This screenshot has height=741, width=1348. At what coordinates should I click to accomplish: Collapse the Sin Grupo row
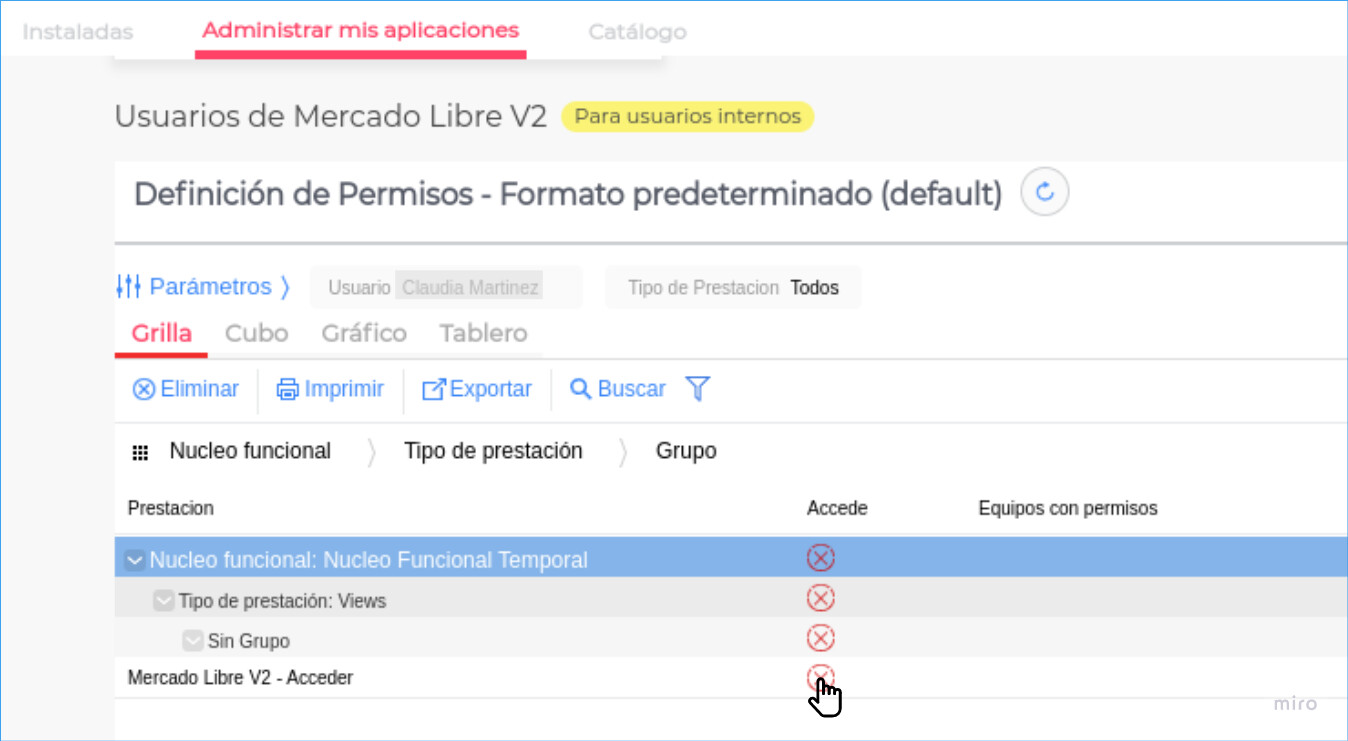pos(193,641)
